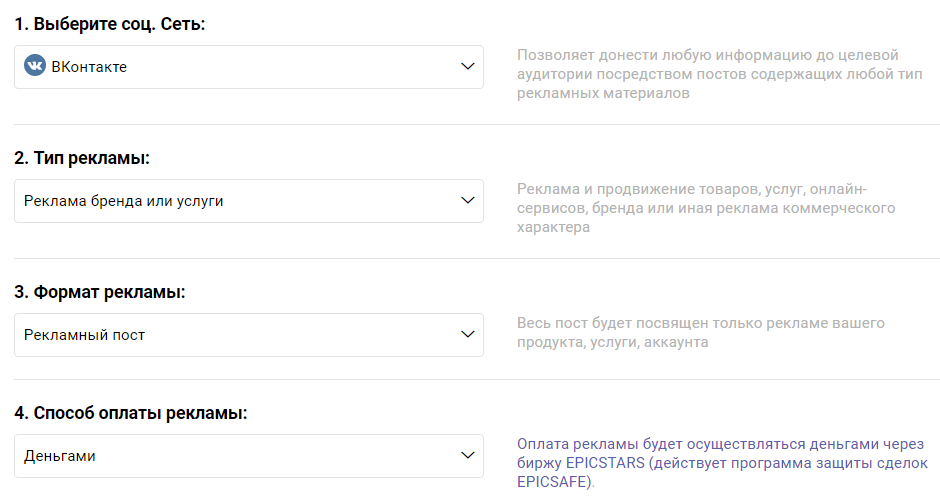Click the hint text starting 'Весь пост будет посвящен'
Image resolution: width=940 pixels, height=500 pixels.
[x=700, y=332]
